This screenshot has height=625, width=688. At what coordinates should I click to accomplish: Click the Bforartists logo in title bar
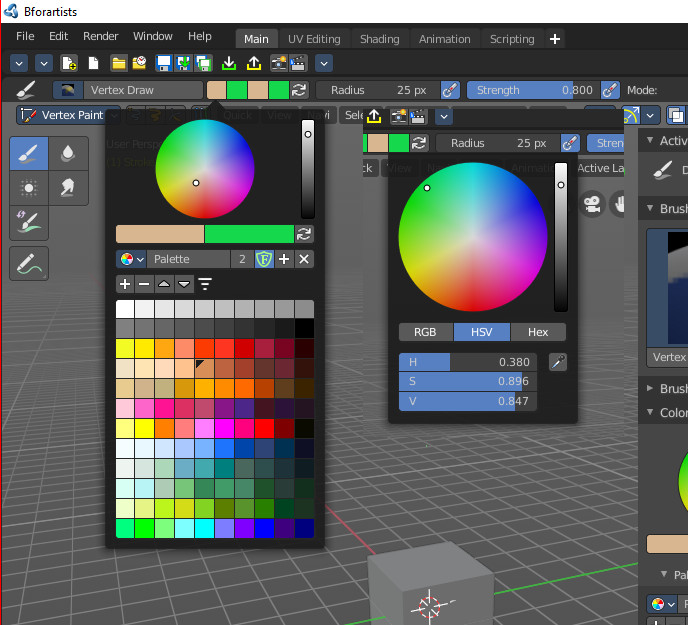pyautogui.click(x=11, y=11)
